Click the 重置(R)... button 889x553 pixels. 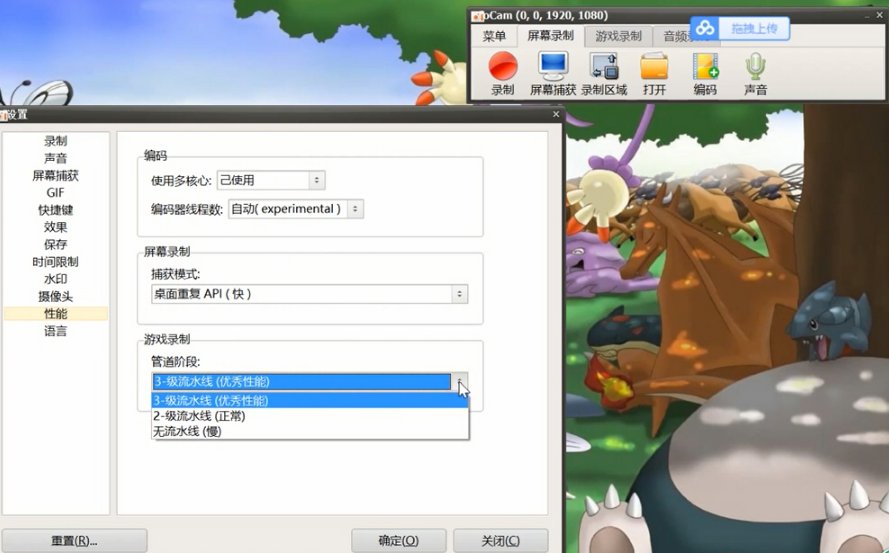pyautogui.click(x=74, y=541)
